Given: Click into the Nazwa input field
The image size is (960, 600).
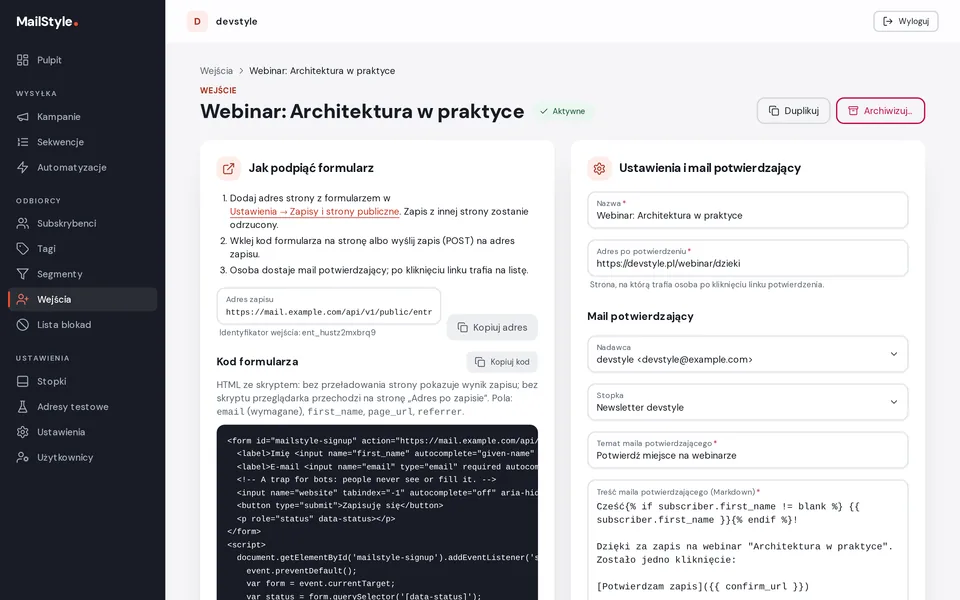Looking at the screenshot, I should [748, 210].
